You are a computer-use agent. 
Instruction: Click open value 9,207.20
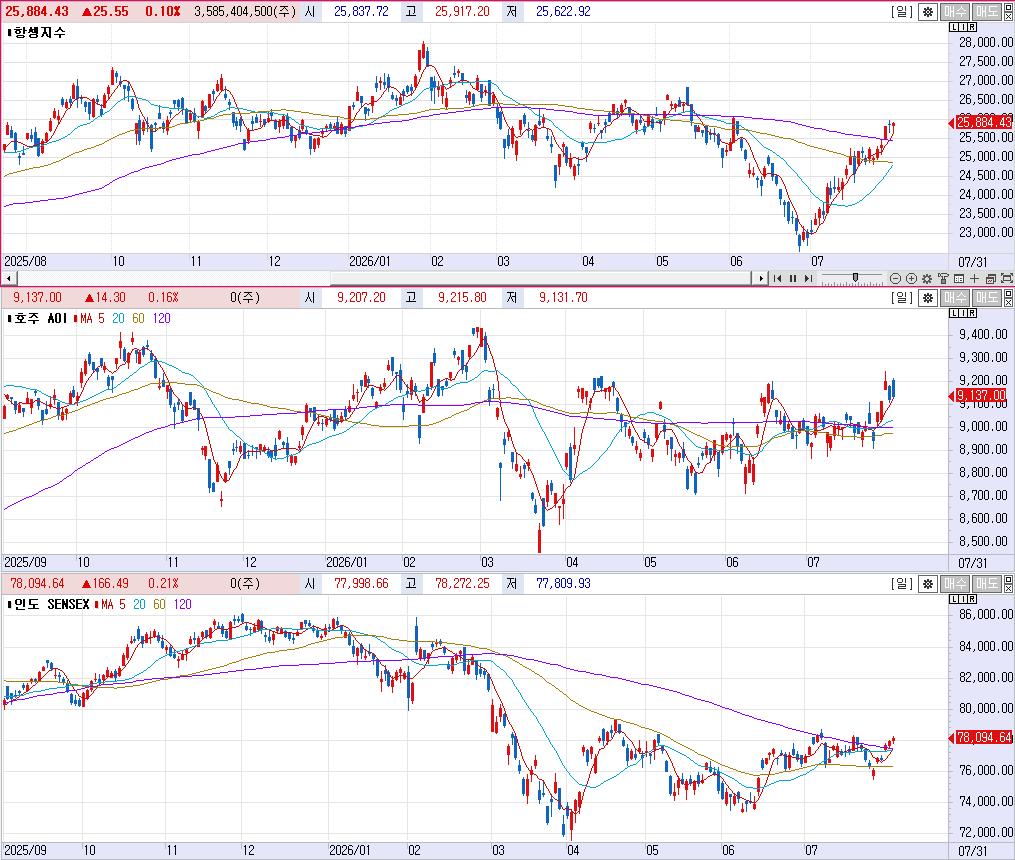pos(361,298)
